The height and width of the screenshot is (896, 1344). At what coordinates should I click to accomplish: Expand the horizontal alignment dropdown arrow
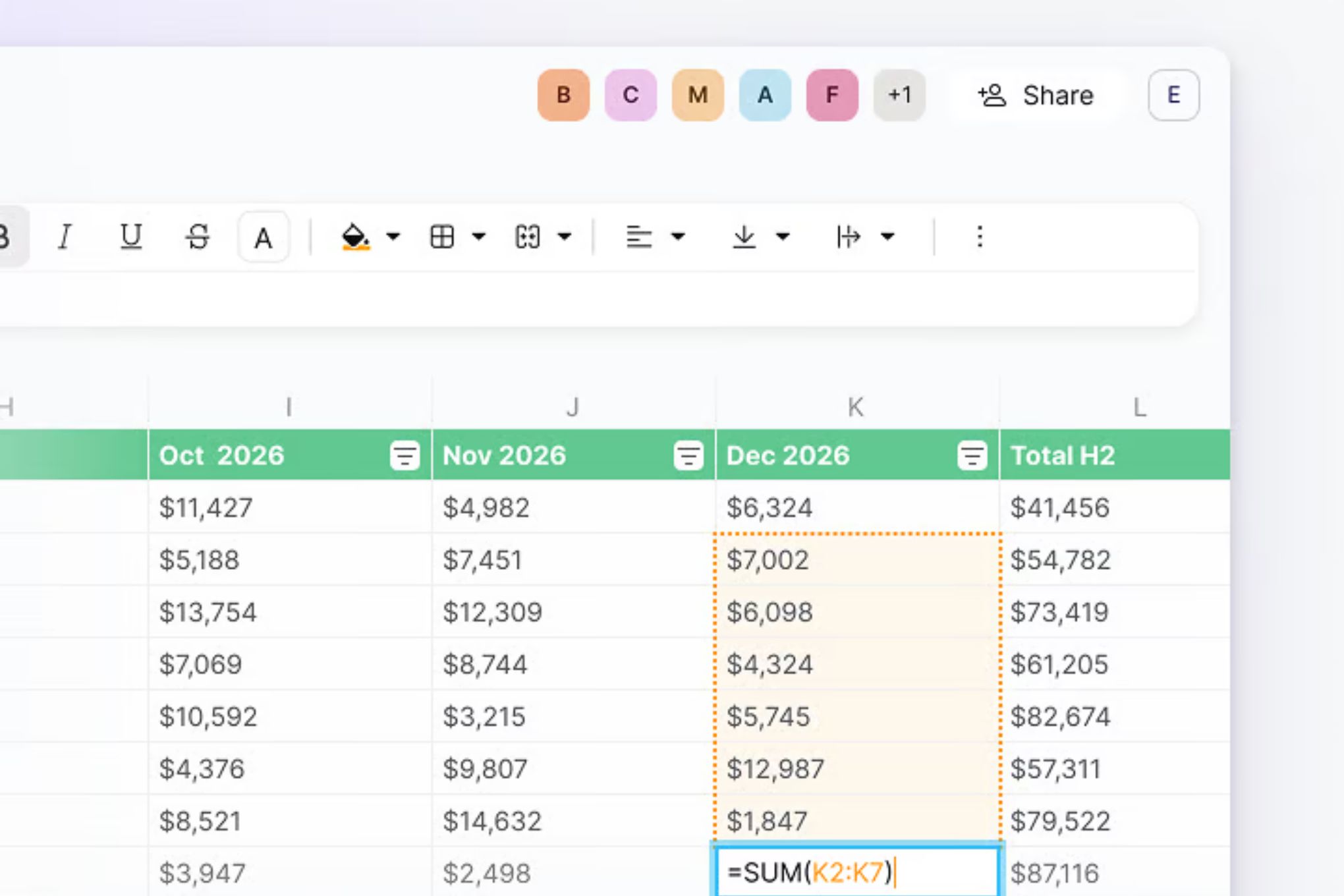[679, 237]
